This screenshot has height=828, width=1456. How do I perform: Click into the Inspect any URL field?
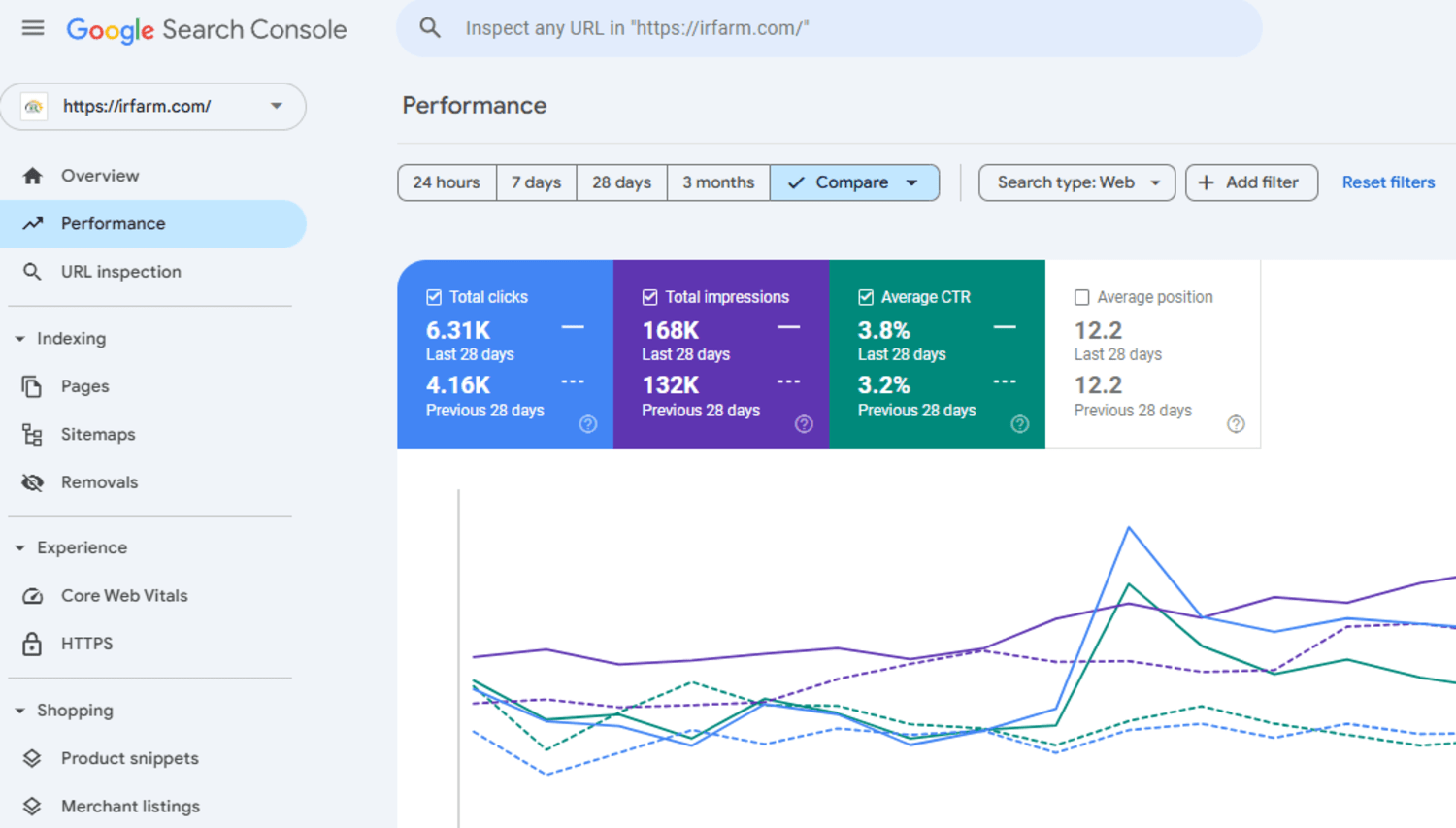tap(830, 28)
